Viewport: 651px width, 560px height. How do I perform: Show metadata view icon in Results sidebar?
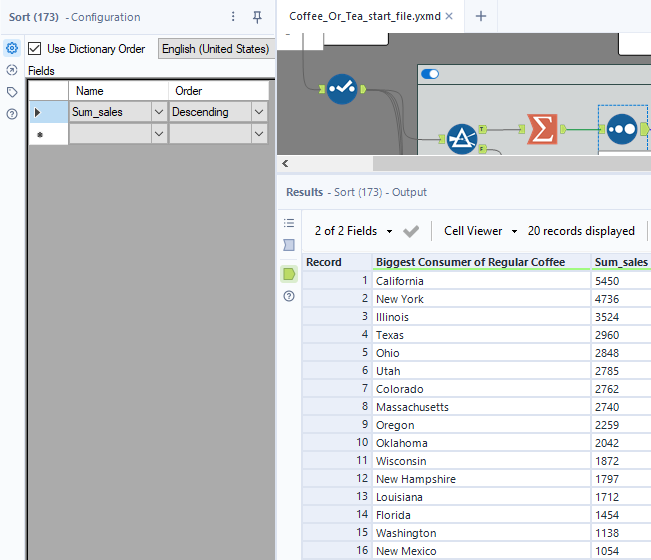pyautogui.click(x=289, y=245)
